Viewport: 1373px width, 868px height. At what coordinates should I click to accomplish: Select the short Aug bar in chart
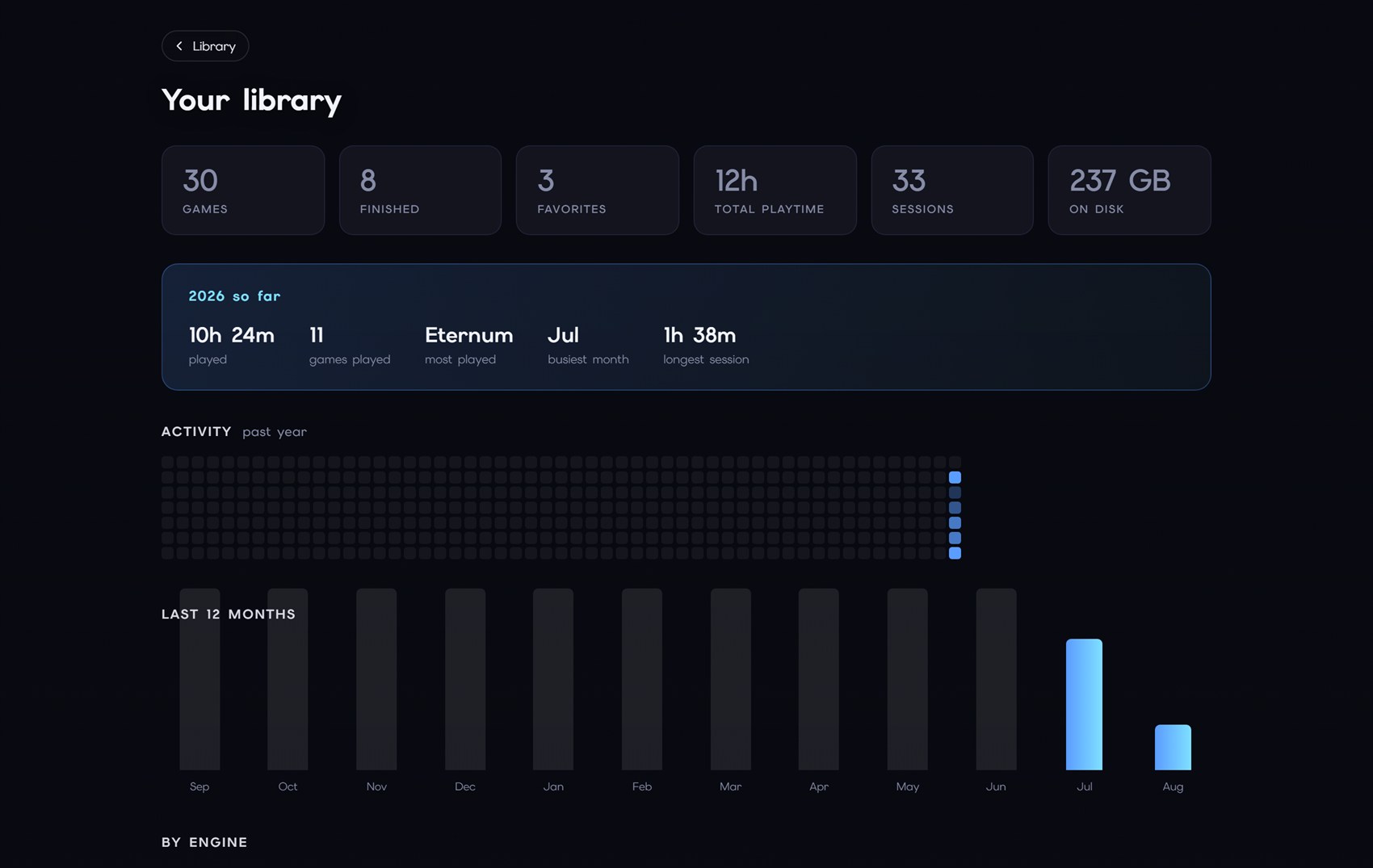1173,747
